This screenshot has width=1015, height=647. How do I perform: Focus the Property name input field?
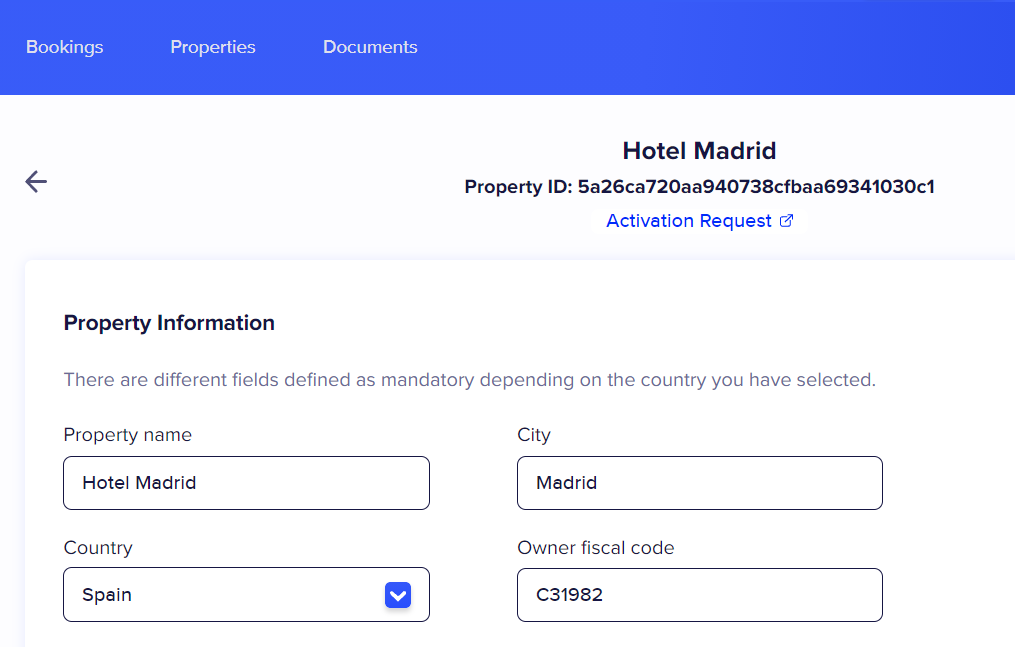246,483
